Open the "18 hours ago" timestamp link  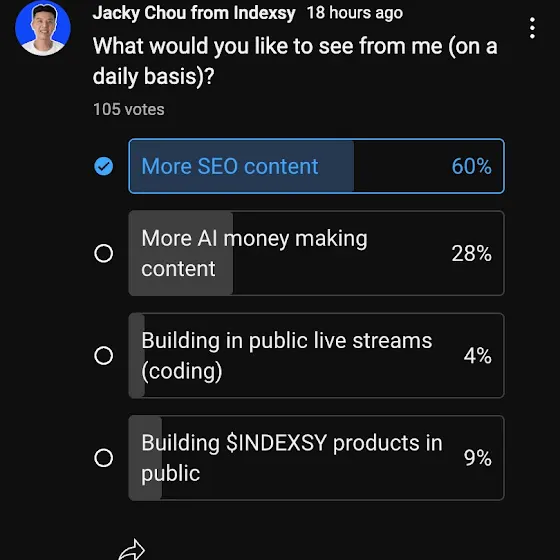pos(355,13)
